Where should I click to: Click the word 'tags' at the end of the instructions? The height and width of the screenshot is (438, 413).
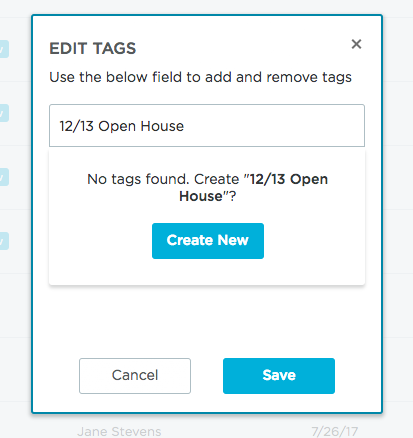pyautogui.click(x=337, y=78)
